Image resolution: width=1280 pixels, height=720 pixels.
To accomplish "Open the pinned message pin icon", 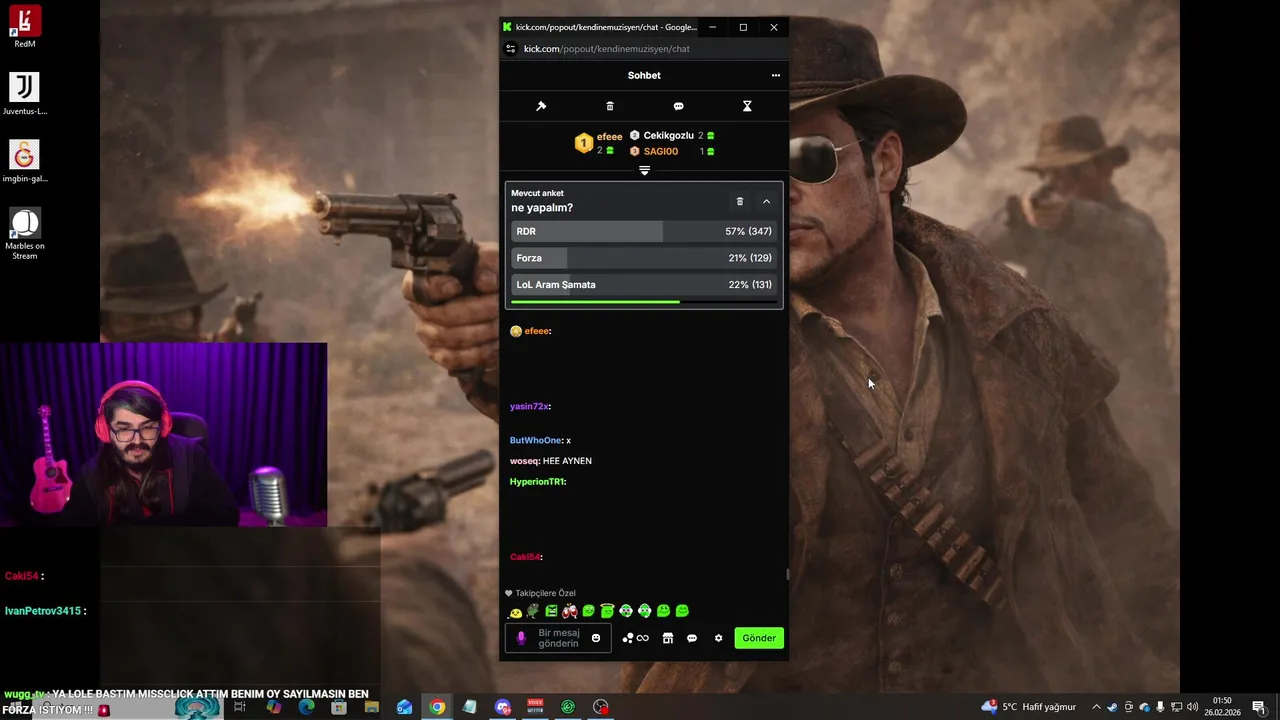I will pos(541,106).
